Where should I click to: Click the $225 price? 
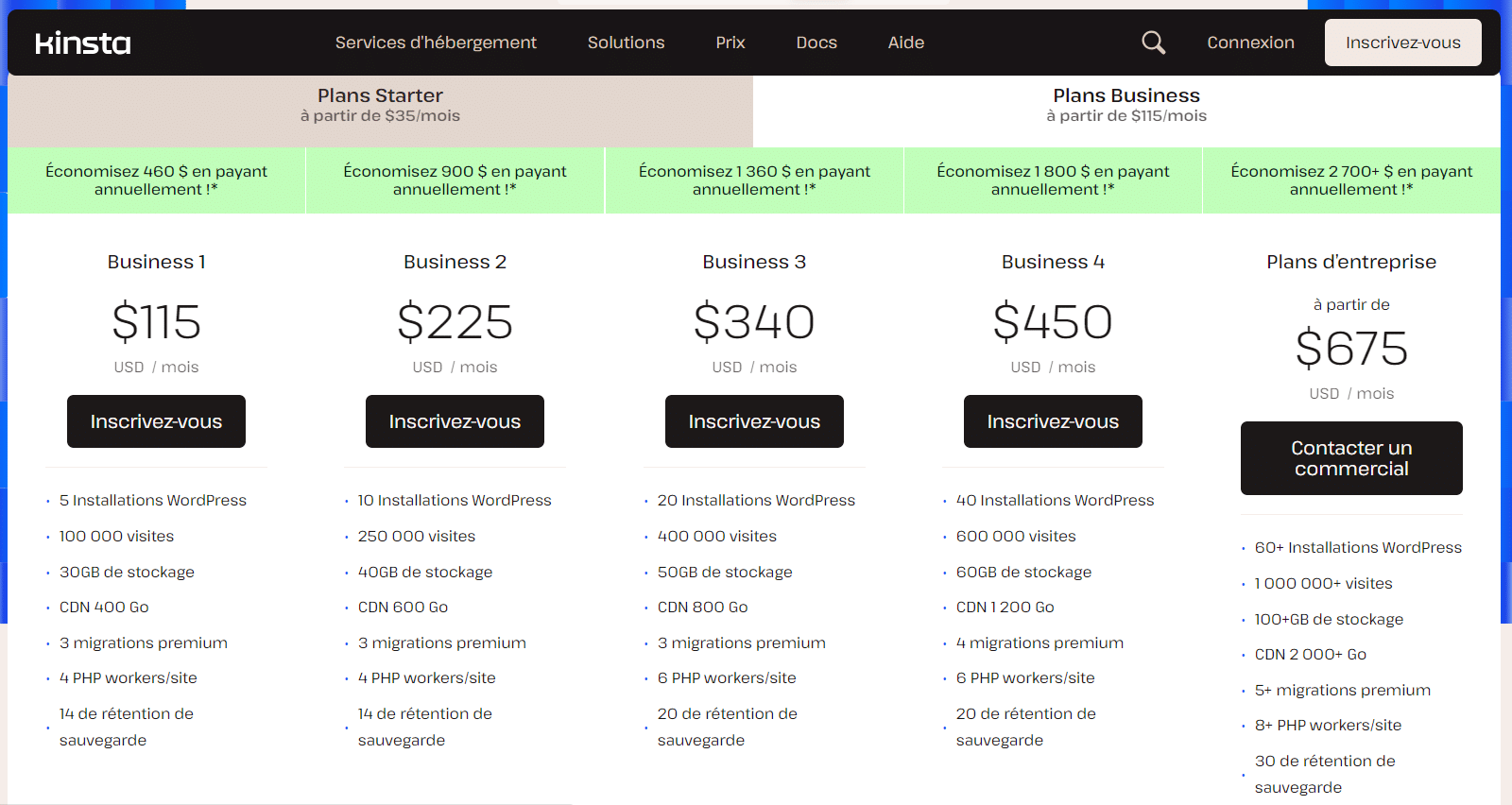(455, 322)
